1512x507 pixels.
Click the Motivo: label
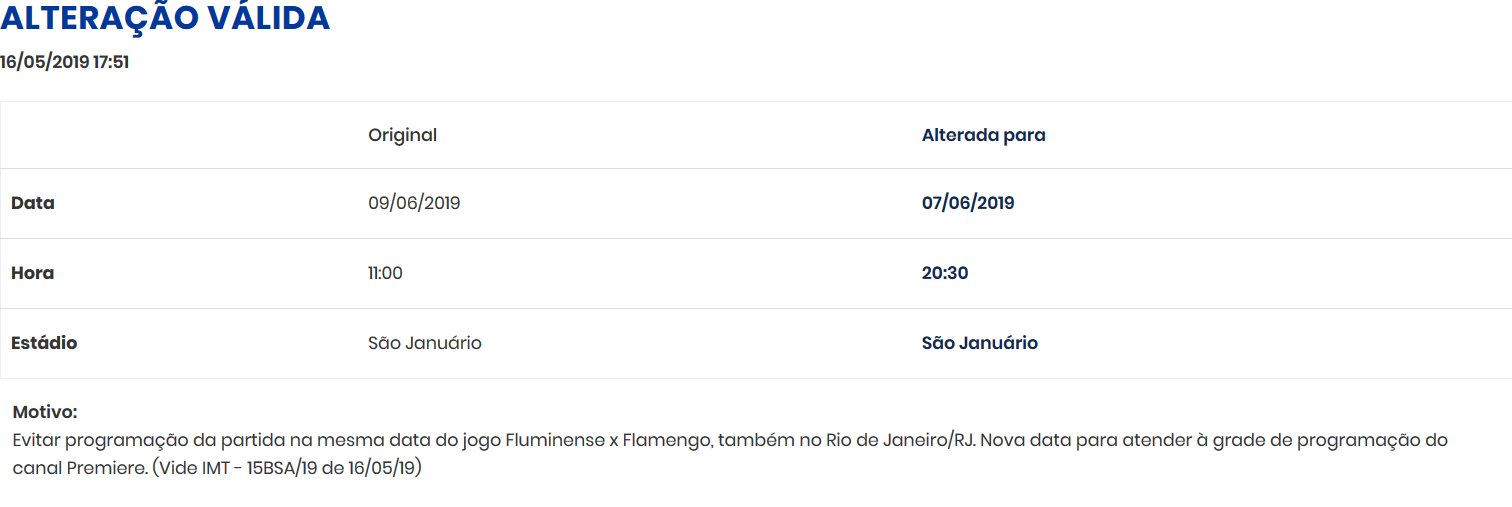pyautogui.click(x=45, y=412)
